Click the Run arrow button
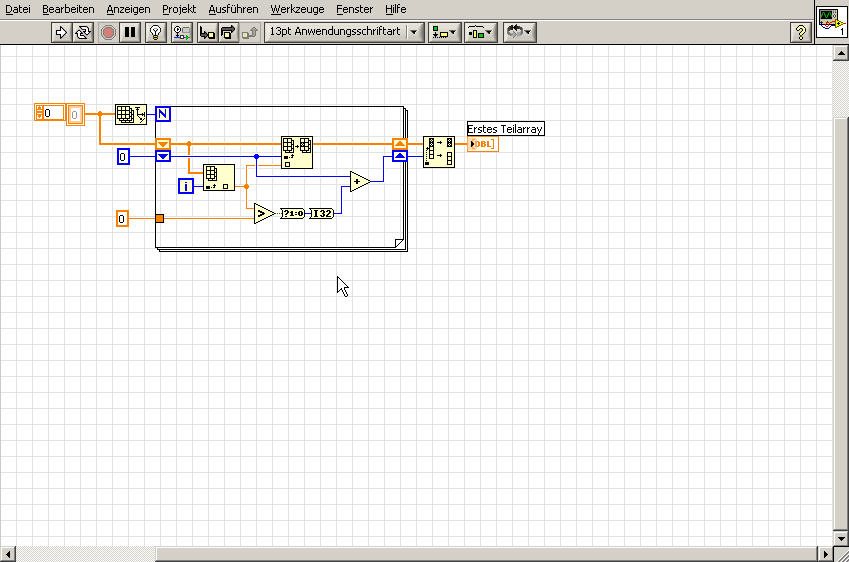 60,32
